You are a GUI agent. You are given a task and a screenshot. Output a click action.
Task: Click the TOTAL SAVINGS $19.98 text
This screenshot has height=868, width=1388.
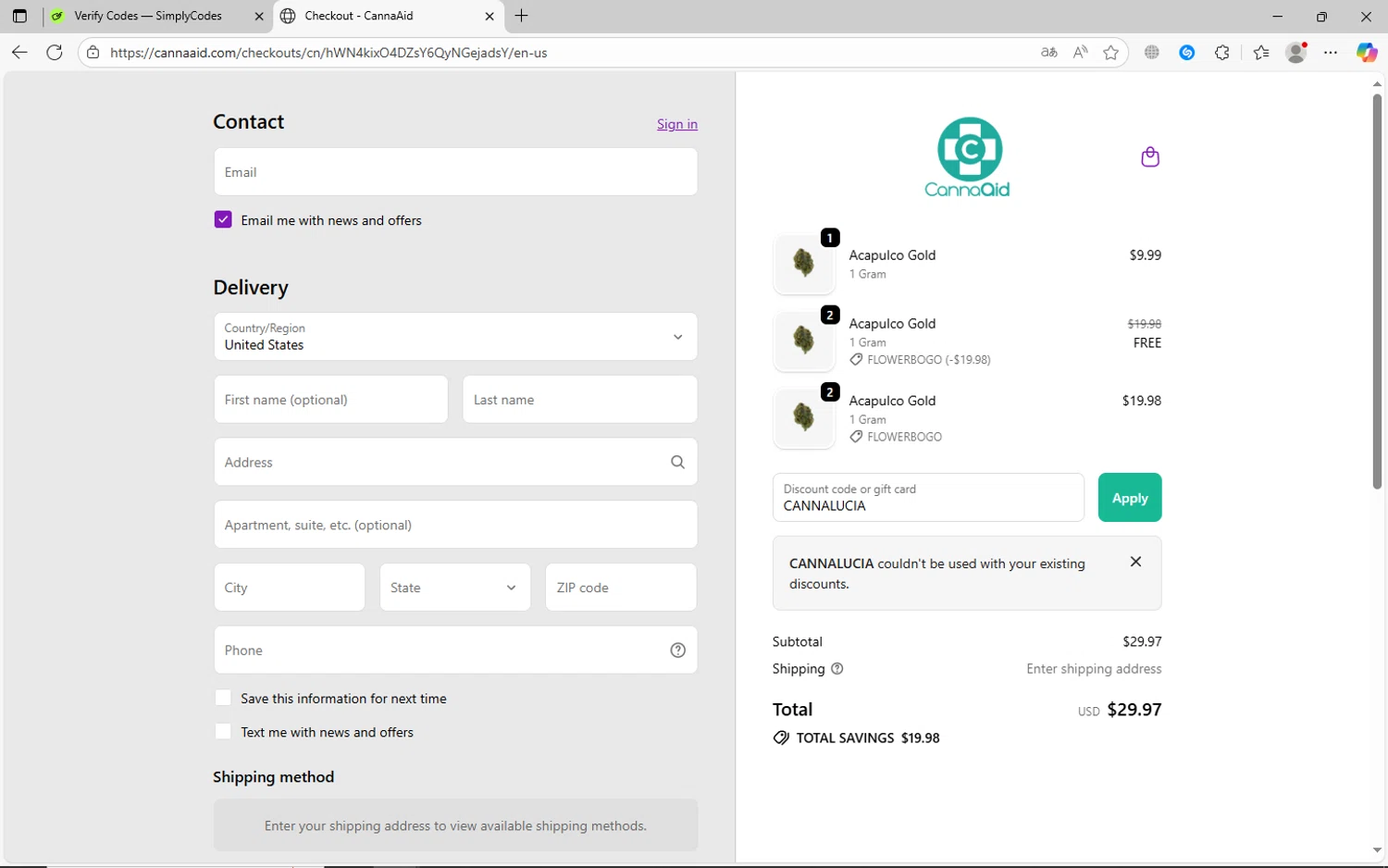pos(868,738)
